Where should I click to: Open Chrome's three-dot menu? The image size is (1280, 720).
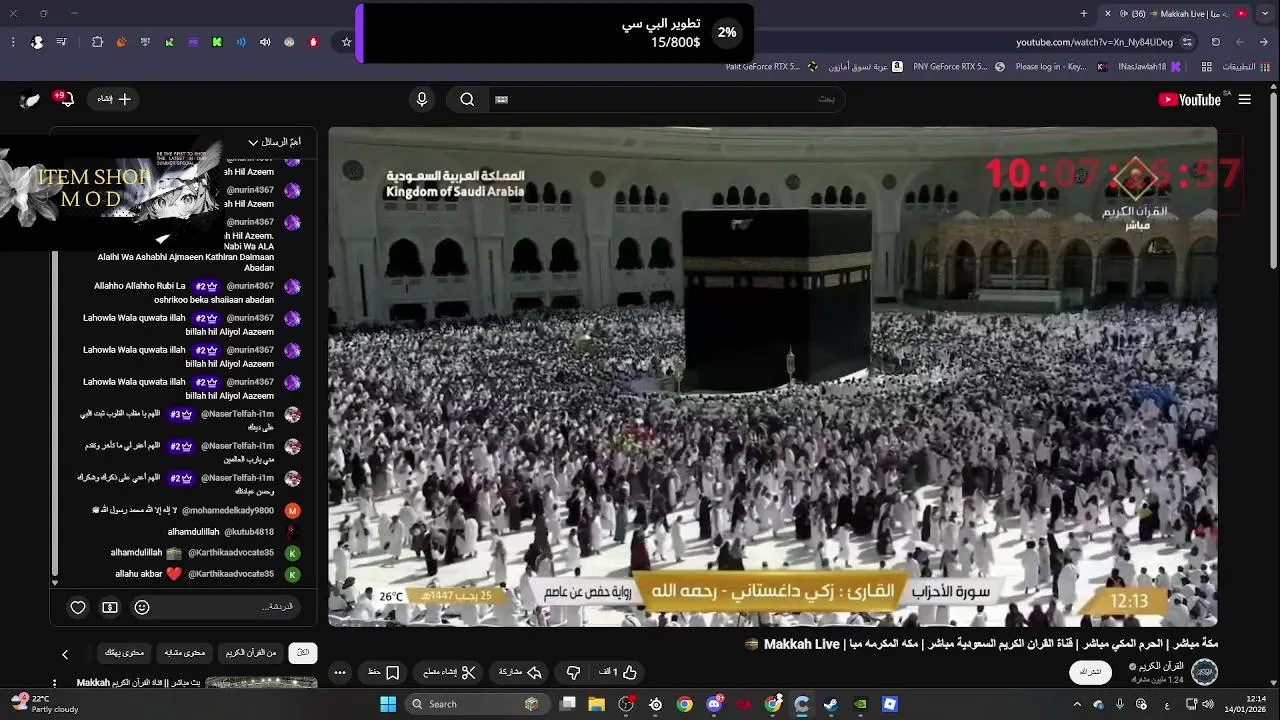tap(13, 42)
